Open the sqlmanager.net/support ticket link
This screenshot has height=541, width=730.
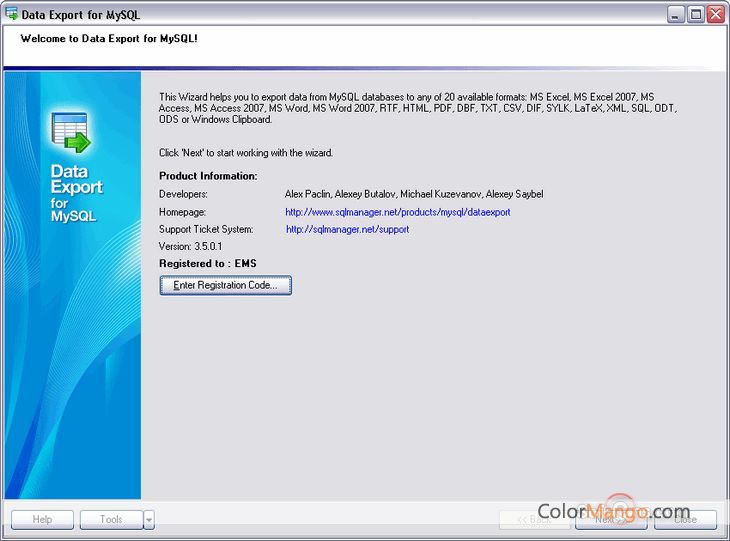(x=347, y=230)
